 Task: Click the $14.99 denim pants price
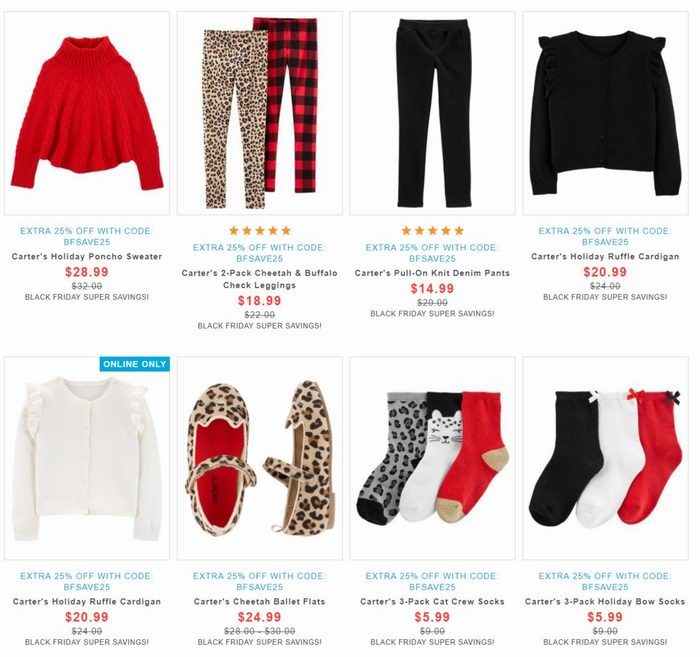(x=432, y=289)
